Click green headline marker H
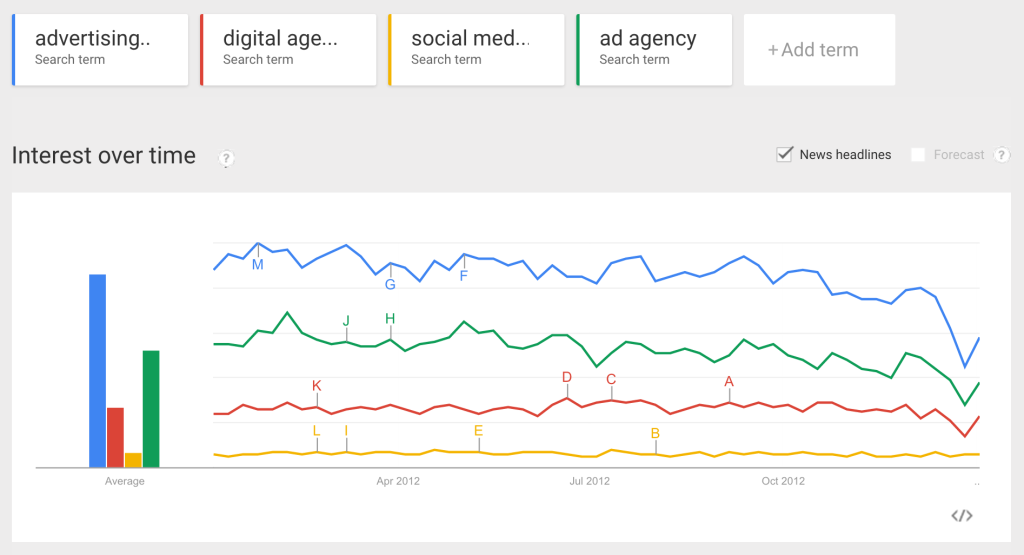 tap(391, 319)
